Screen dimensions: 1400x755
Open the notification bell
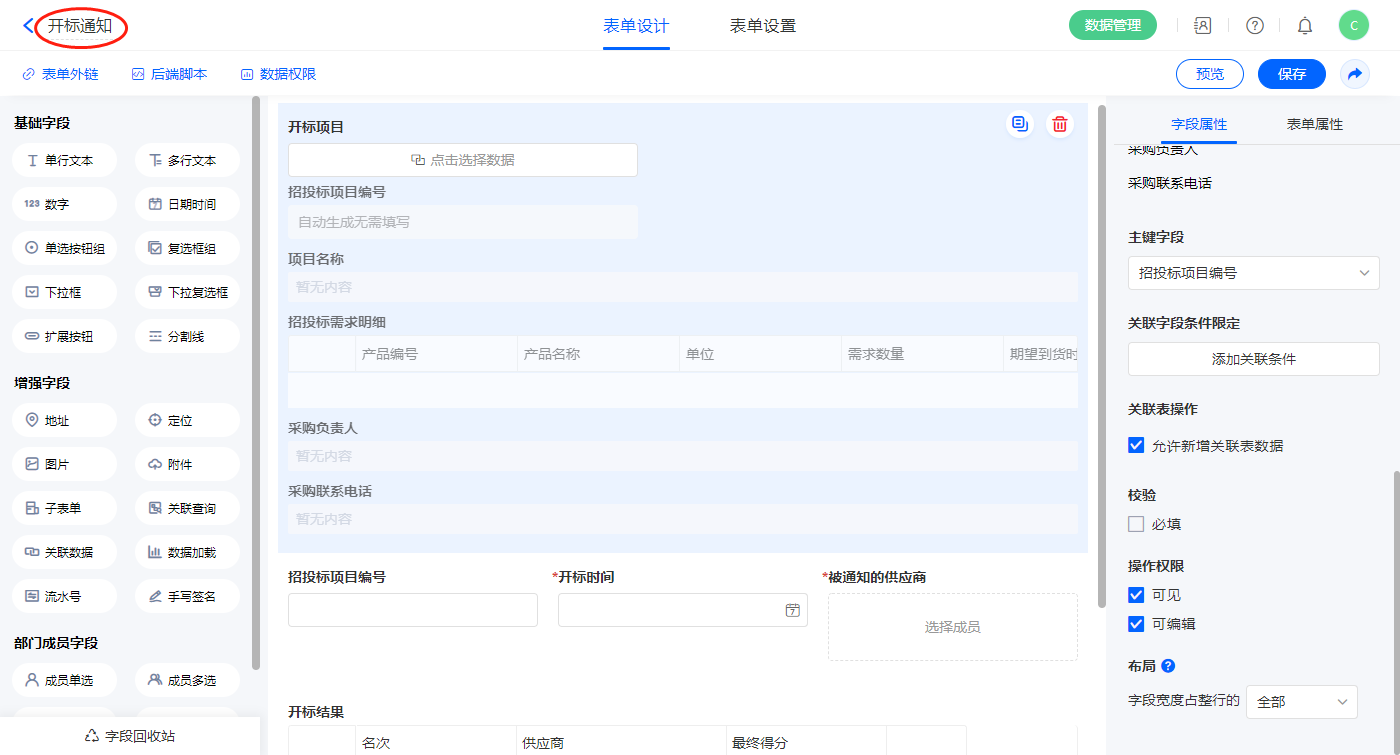1305,26
